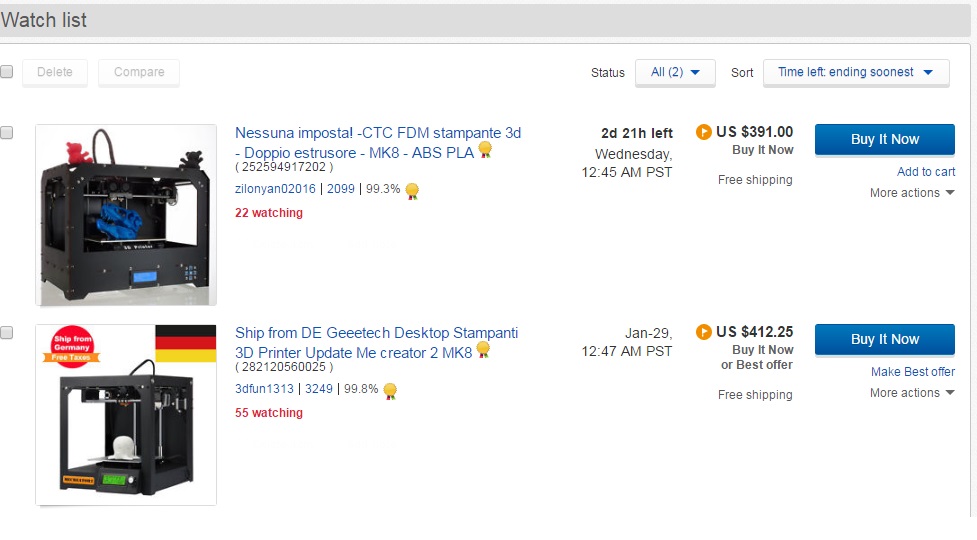Open the Status All (2) dropdown
Screen dimensions: 977x540
(x=675, y=72)
